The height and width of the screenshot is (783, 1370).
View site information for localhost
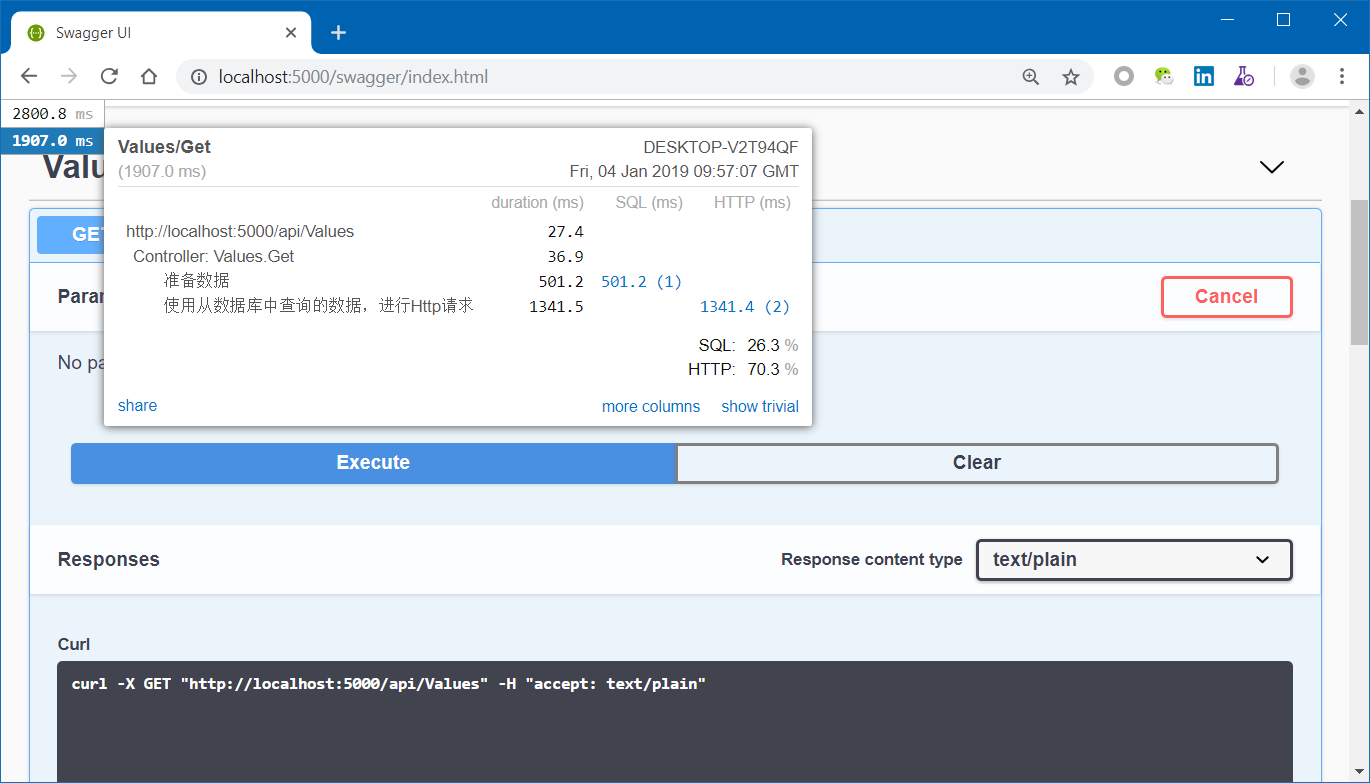click(x=199, y=77)
